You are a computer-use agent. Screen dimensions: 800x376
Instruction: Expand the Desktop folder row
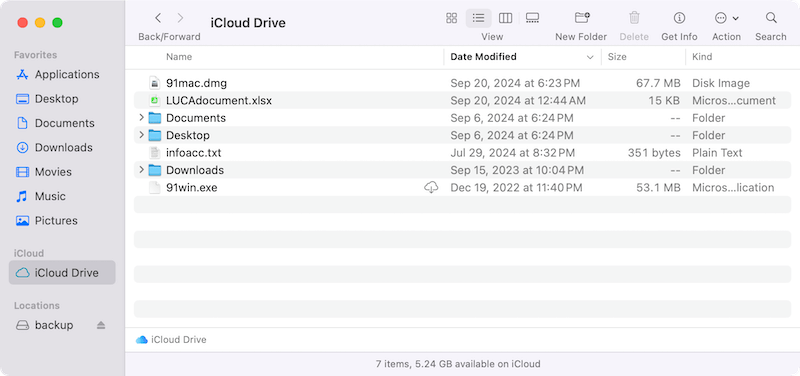click(x=141, y=135)
